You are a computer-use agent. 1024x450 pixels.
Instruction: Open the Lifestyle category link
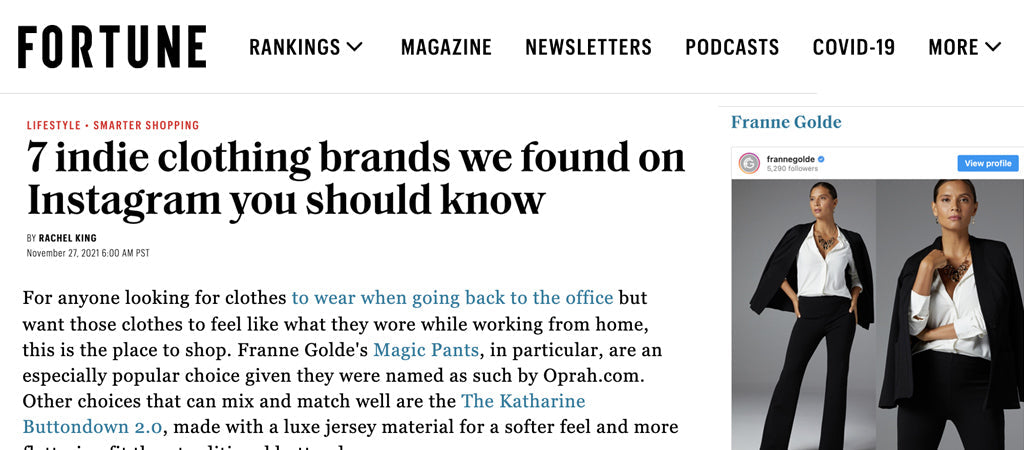click(54, 125)
